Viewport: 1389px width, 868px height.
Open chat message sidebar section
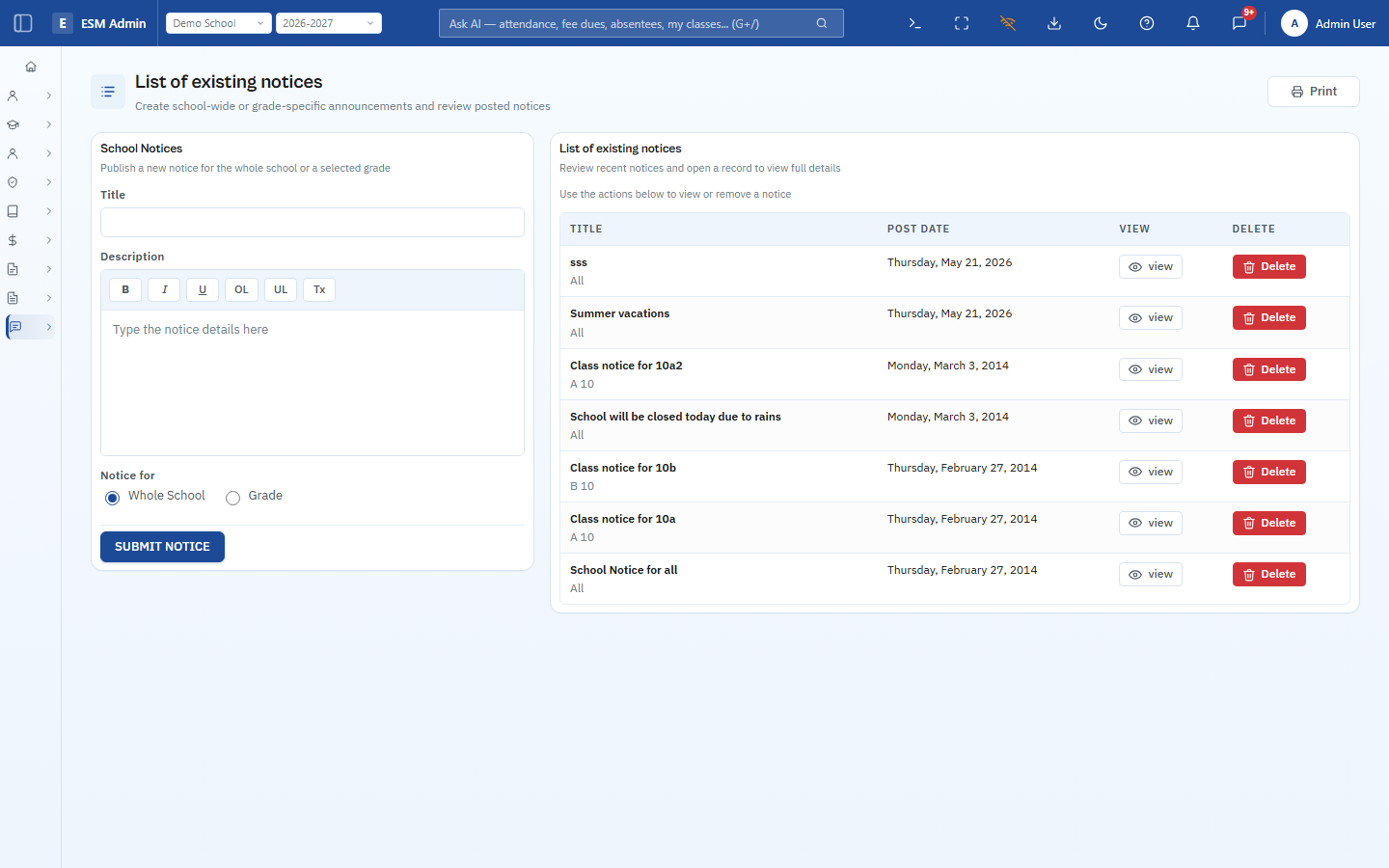click(x=14, y=327)
